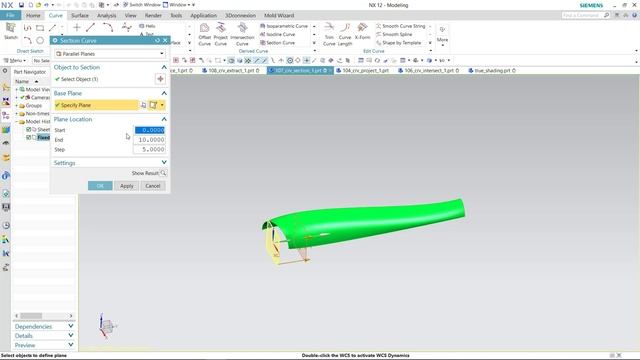This screenshot has height=360, width=640.
Task: Open the File menu
Action: coord(10,15)
